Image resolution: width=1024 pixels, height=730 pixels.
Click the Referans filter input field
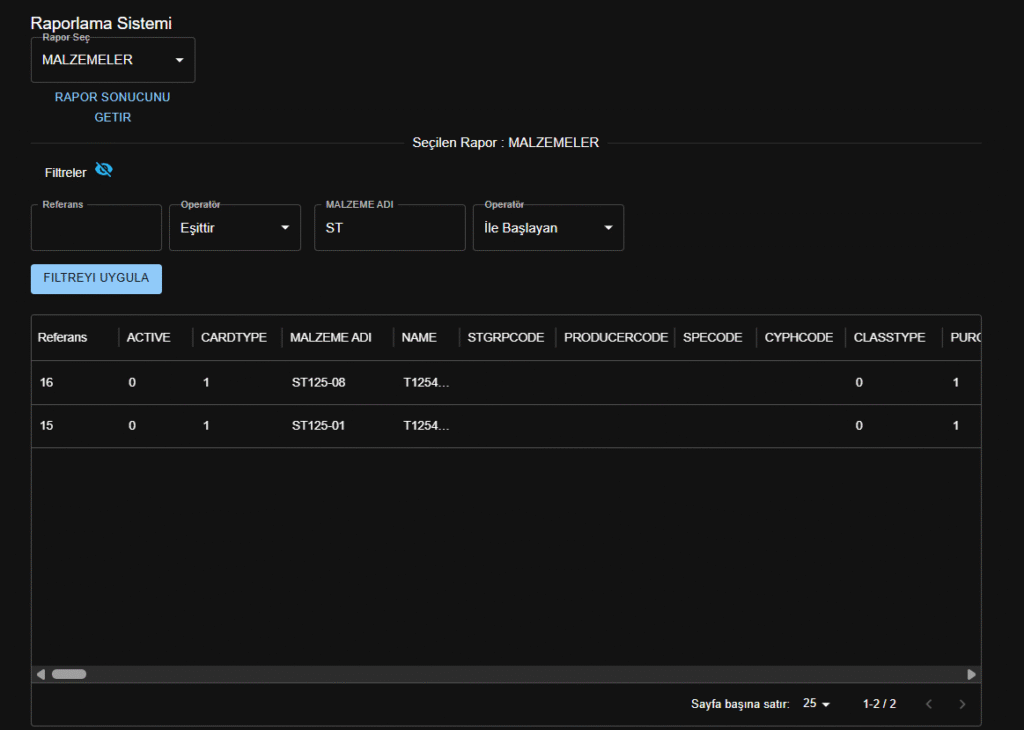click(96, 228)
